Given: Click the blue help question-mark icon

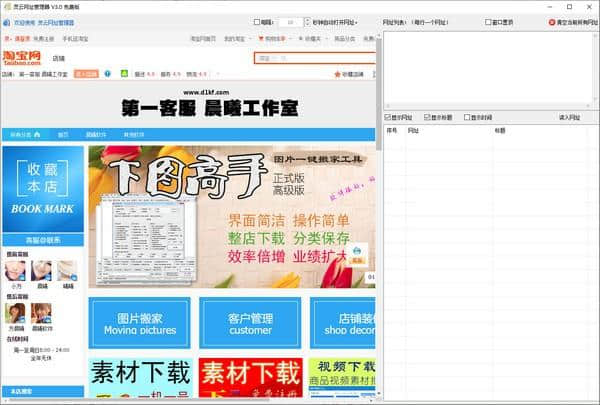Looking at the screenshot, I should pos(109,73).
